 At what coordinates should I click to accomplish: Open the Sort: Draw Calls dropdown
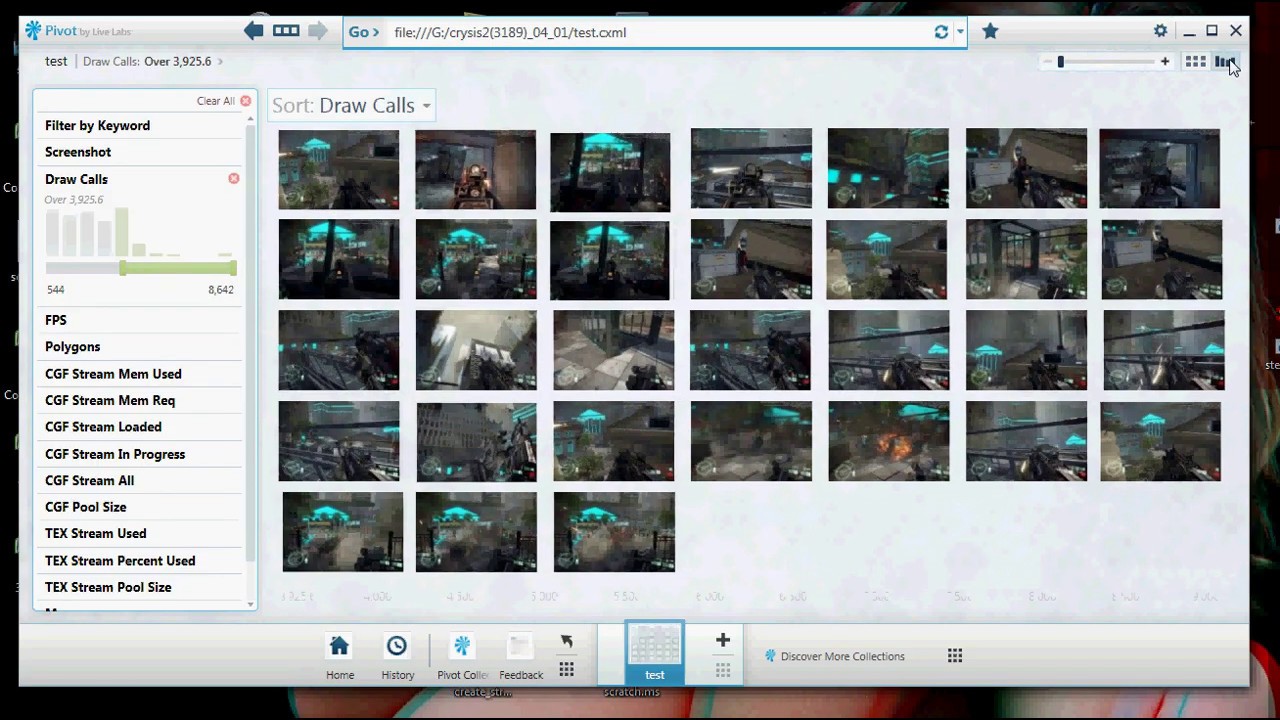(x=351, y=105)
